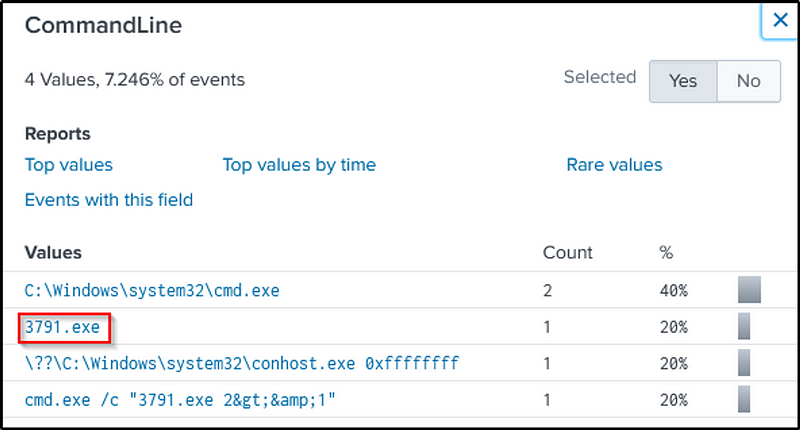Click the CommandLine field title
This screenshot has width=800, height=430.
103,26
